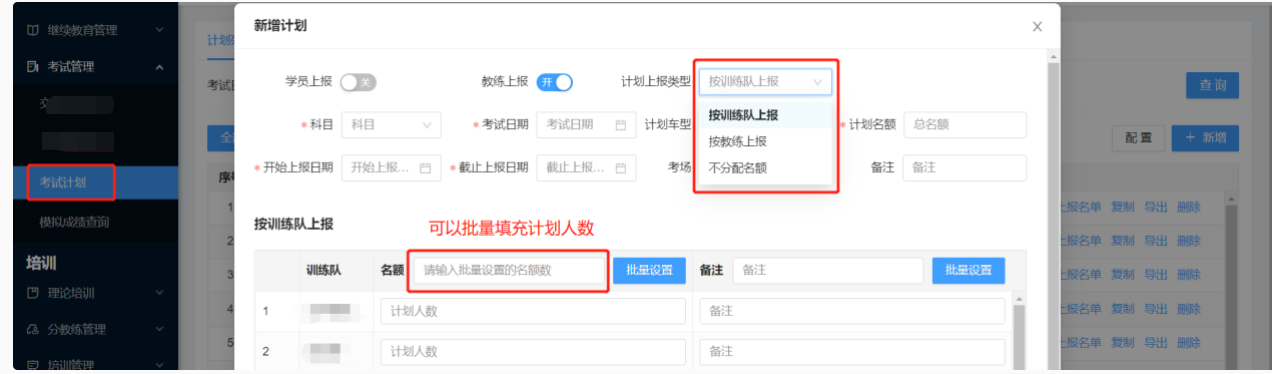Select 按训练队上报 option in list
The image size is (1272, 374).
click(x=765, y=115)
